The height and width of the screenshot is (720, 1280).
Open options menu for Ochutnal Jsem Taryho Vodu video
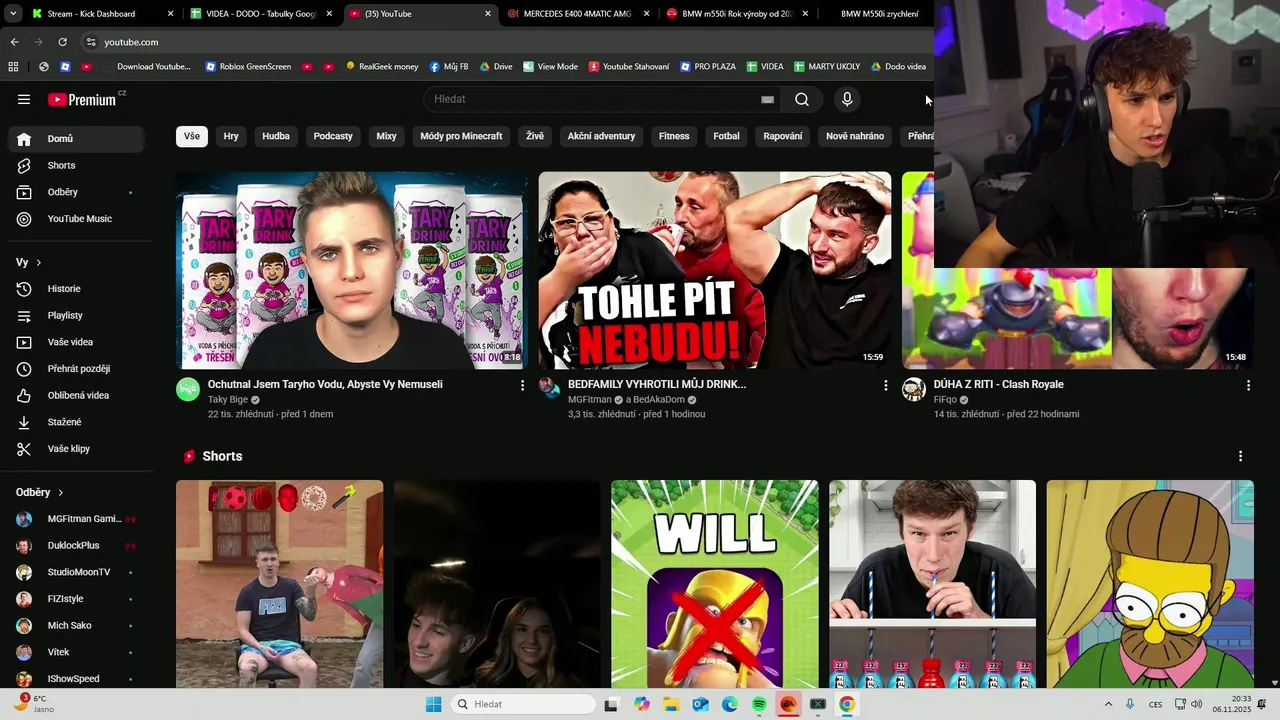tap(522, 385)
